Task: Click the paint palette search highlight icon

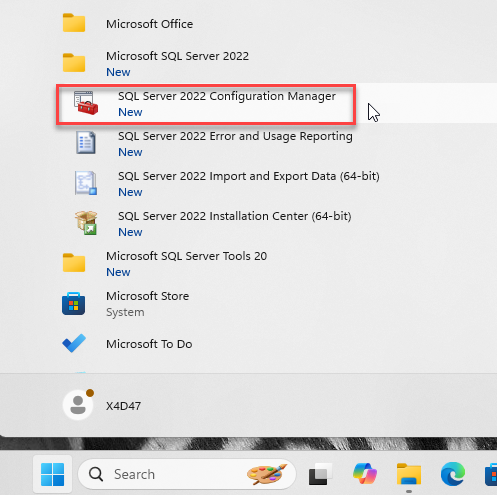Action: tap(267, 474)
